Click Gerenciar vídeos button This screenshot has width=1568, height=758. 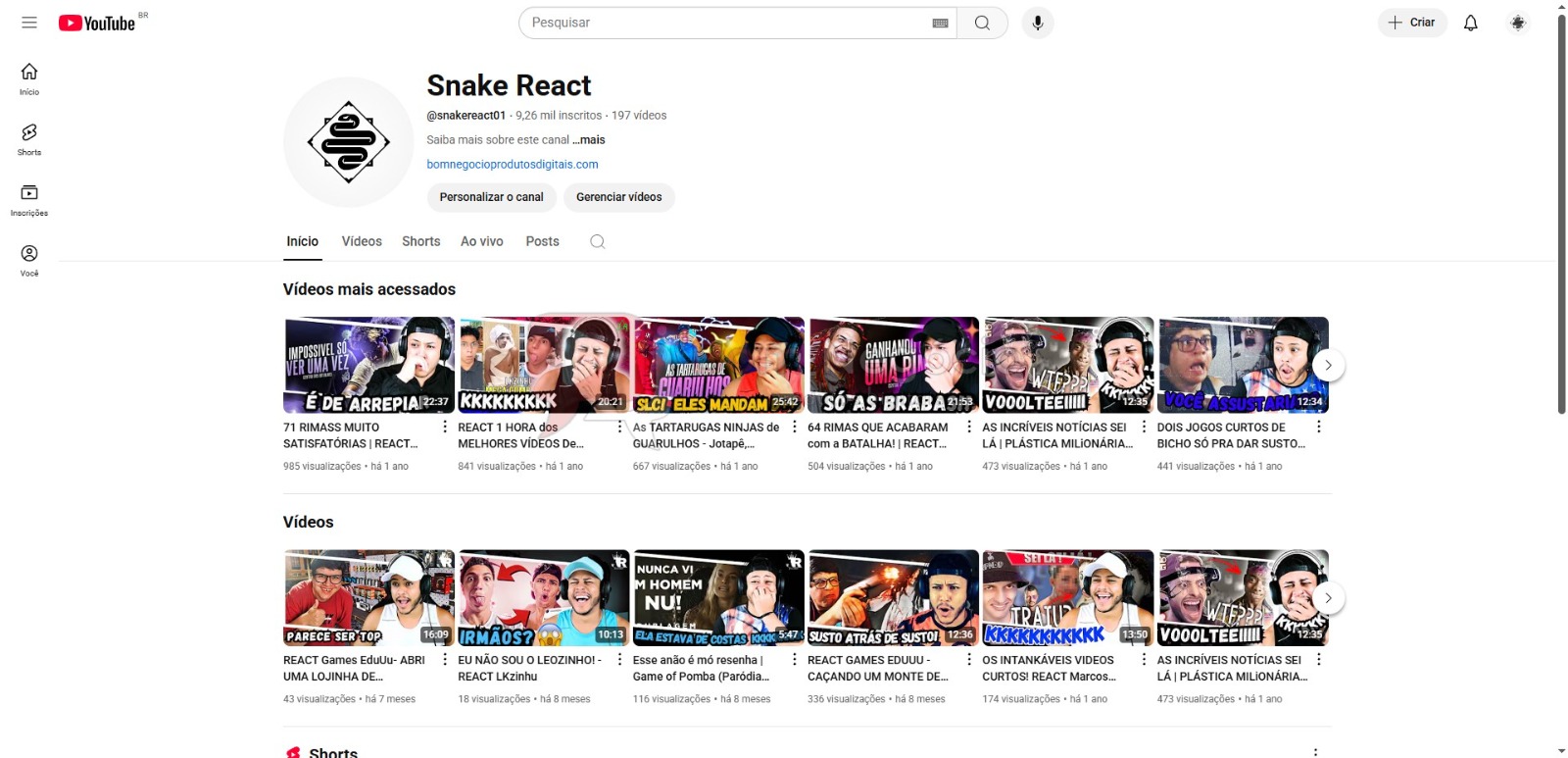[x=618, y=197]
